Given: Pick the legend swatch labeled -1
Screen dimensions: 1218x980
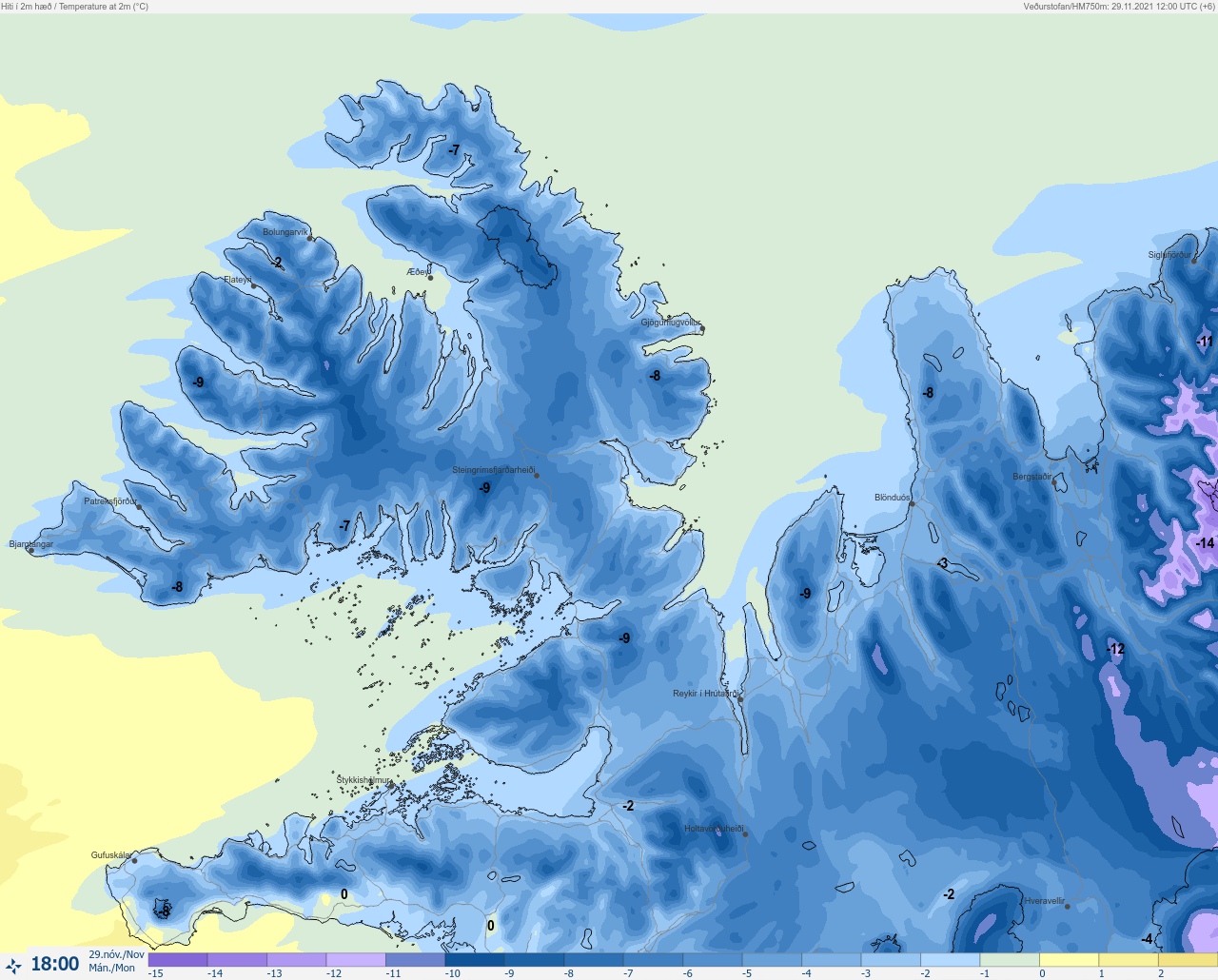Looking at the screenshot, I should [x=1010, y=961].
